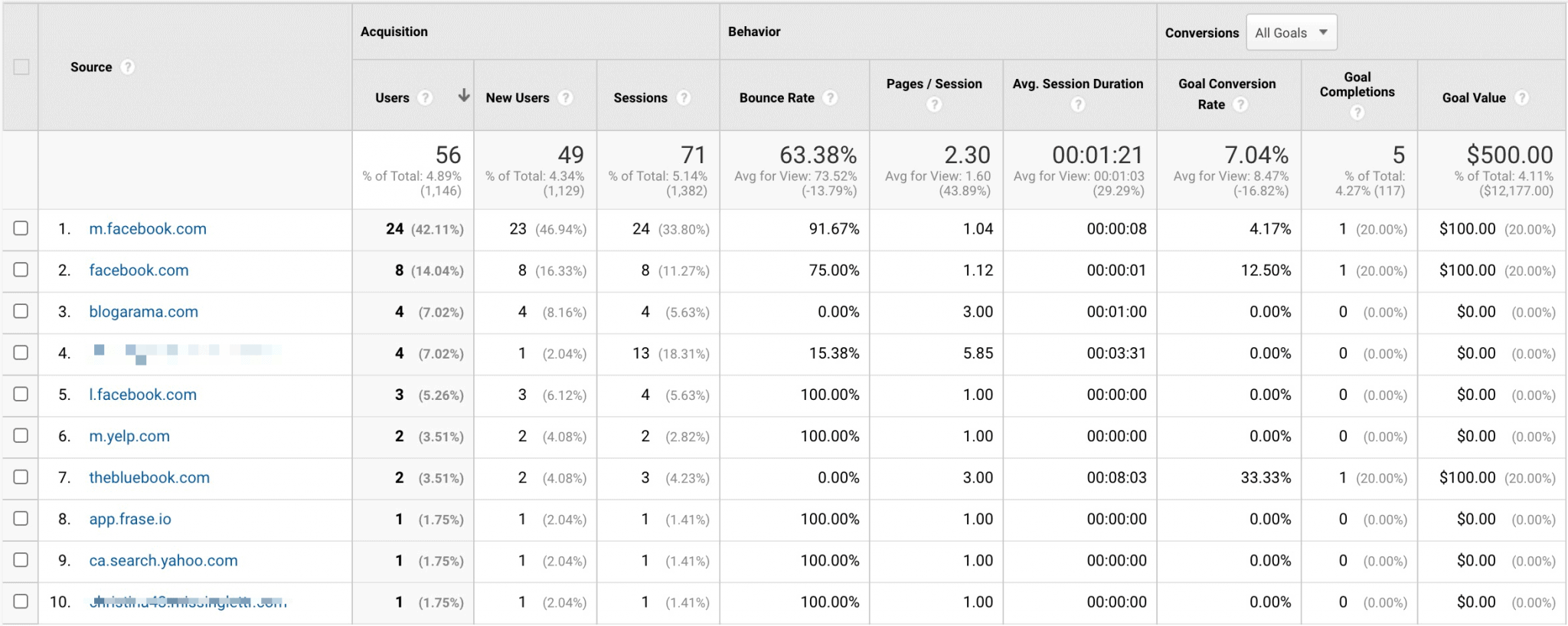Click the Goal Value help icon
This screenshot has width=1568, height=626.
(x=1522, y=98)
